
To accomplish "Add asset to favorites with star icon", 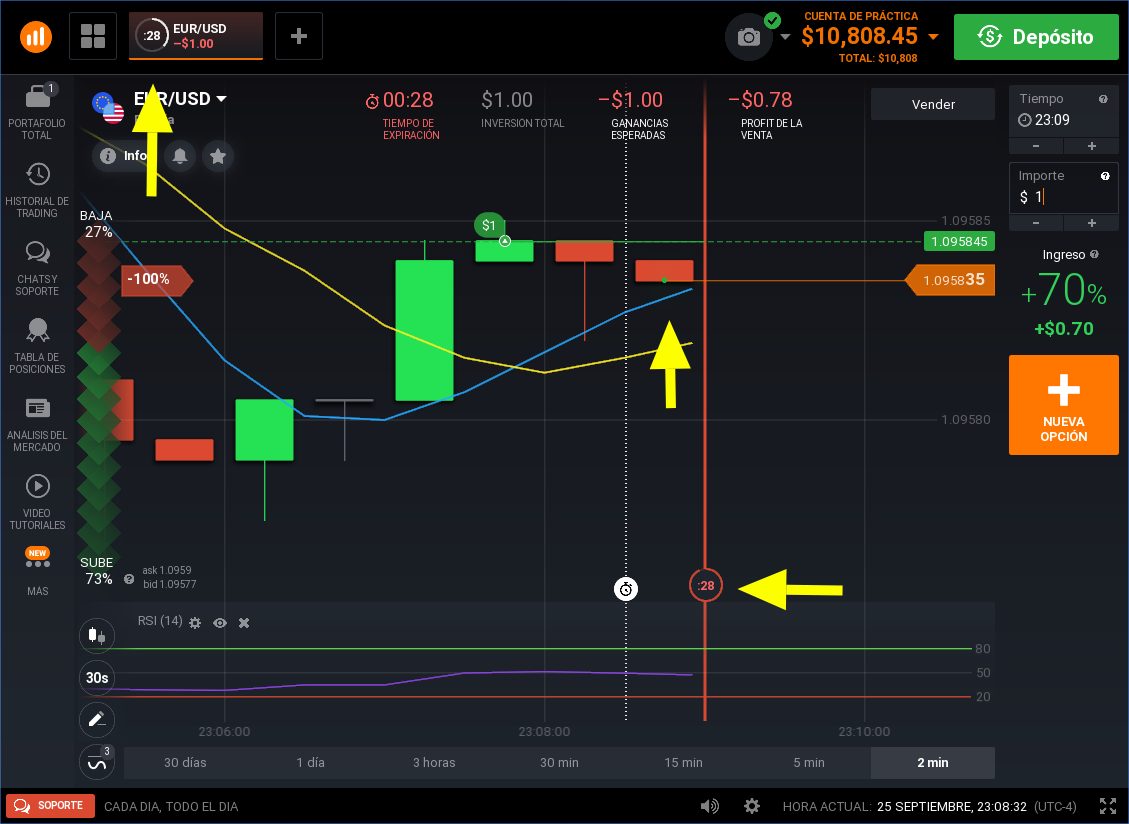I will (x=218, y=156).
